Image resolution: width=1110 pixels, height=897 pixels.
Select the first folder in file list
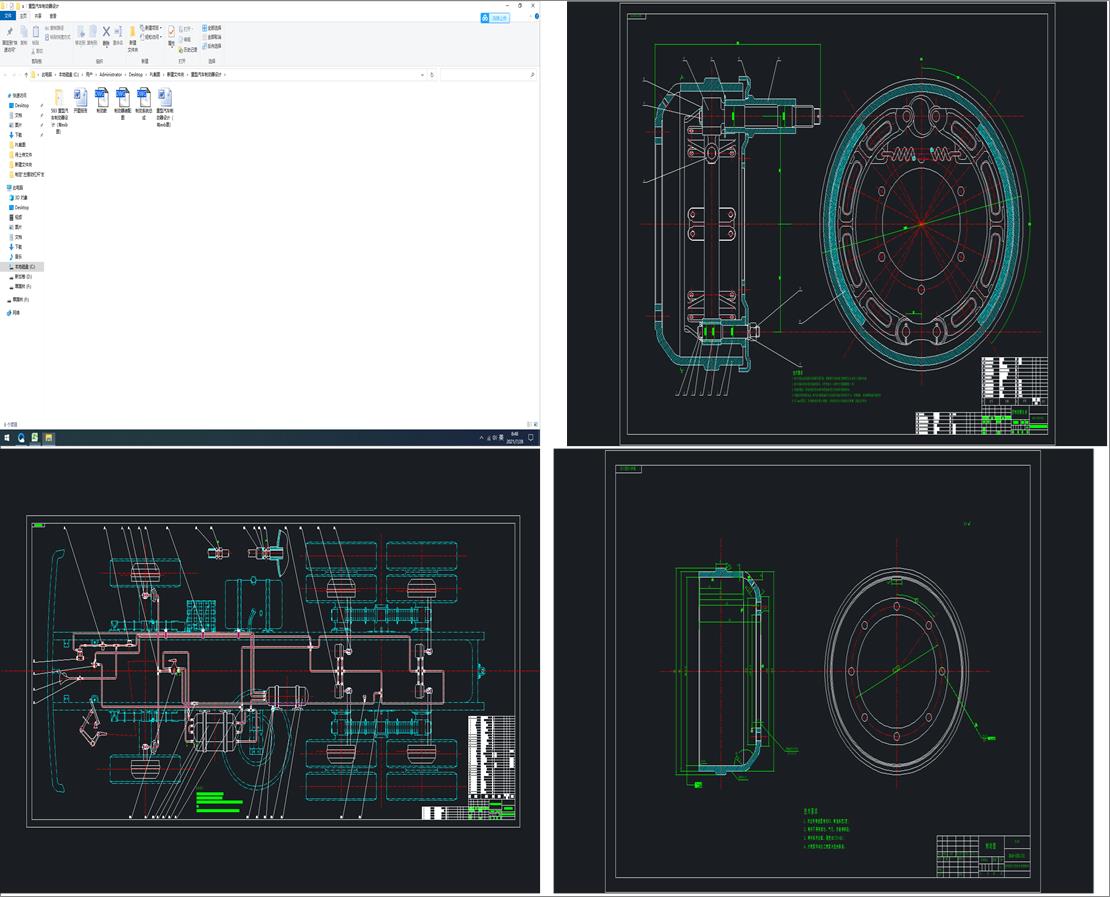[x=59, y=98]
